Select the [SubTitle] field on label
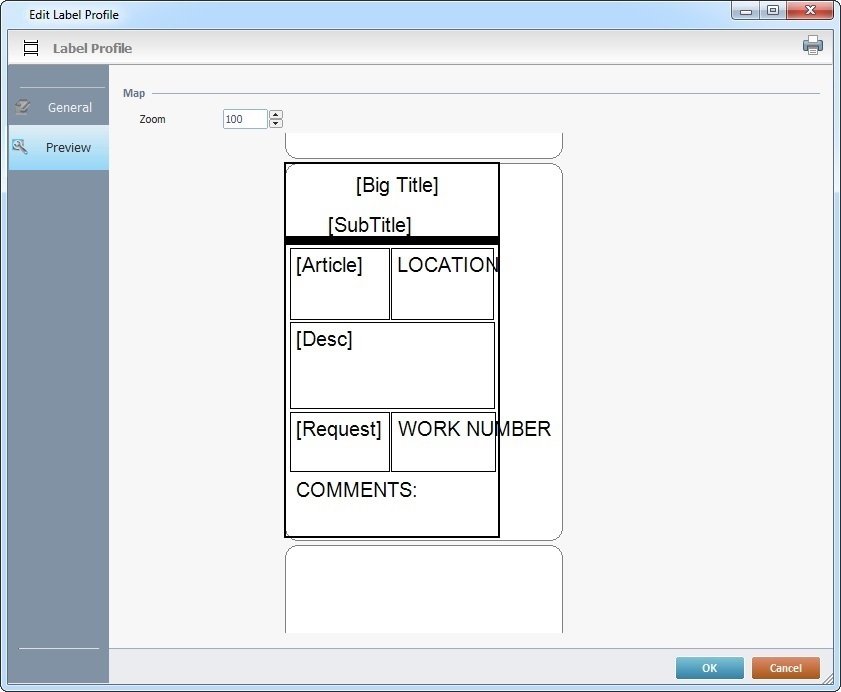The image size is (841, 692). tap(369, 225)
